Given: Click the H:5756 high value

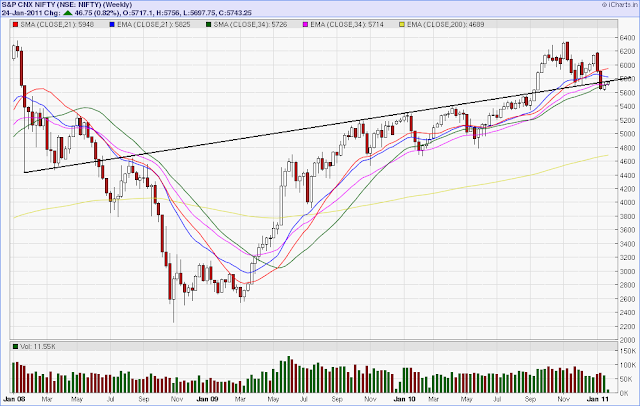Looking at the screenshot, I should coord(167,13).
